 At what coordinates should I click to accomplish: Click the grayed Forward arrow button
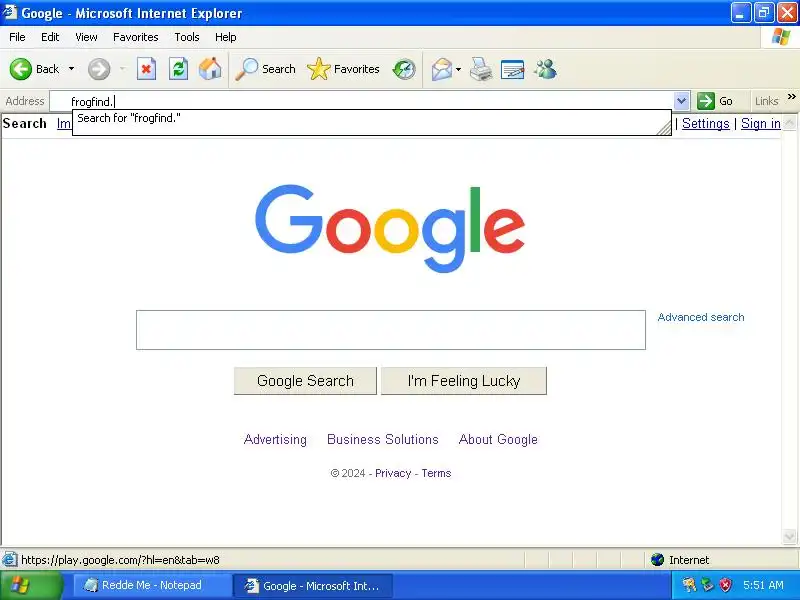99,69
